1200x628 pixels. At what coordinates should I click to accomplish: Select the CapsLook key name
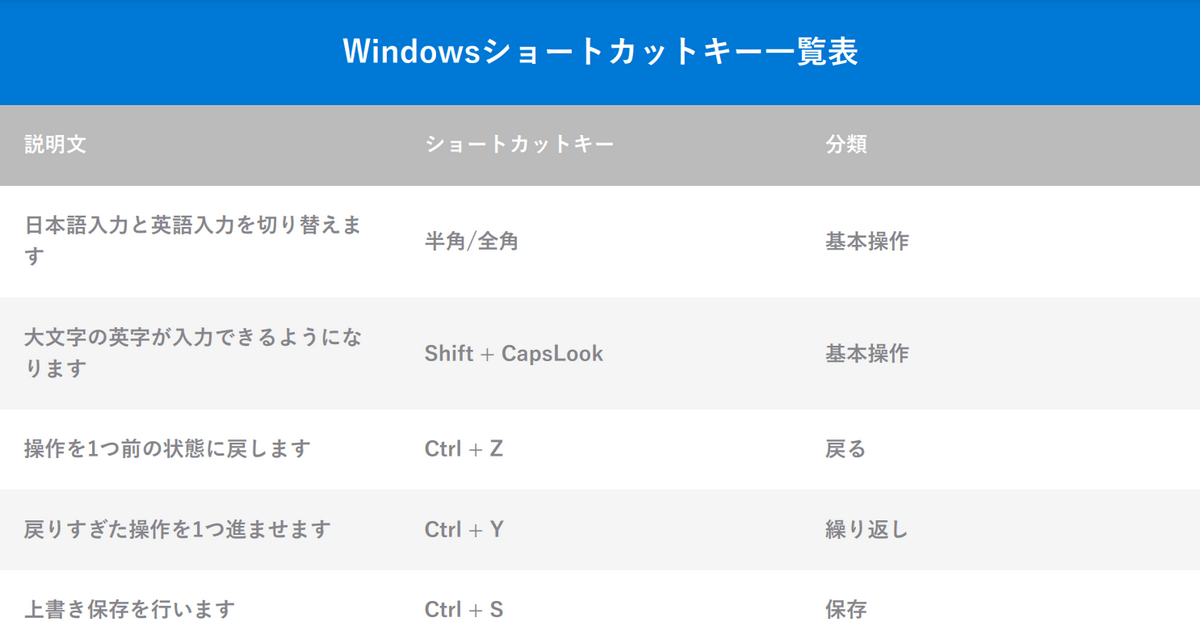(552, 353)
